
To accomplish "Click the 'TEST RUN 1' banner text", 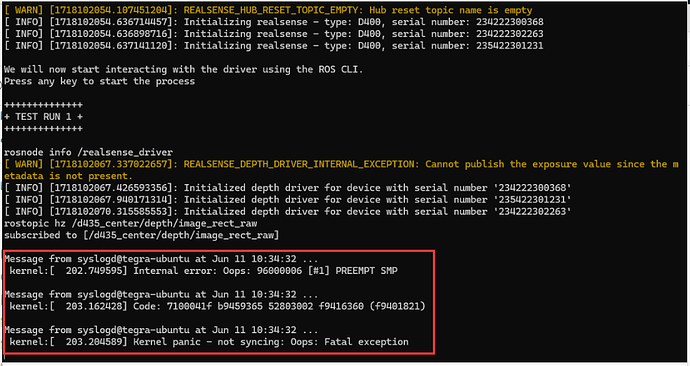I will click(44, 117).
